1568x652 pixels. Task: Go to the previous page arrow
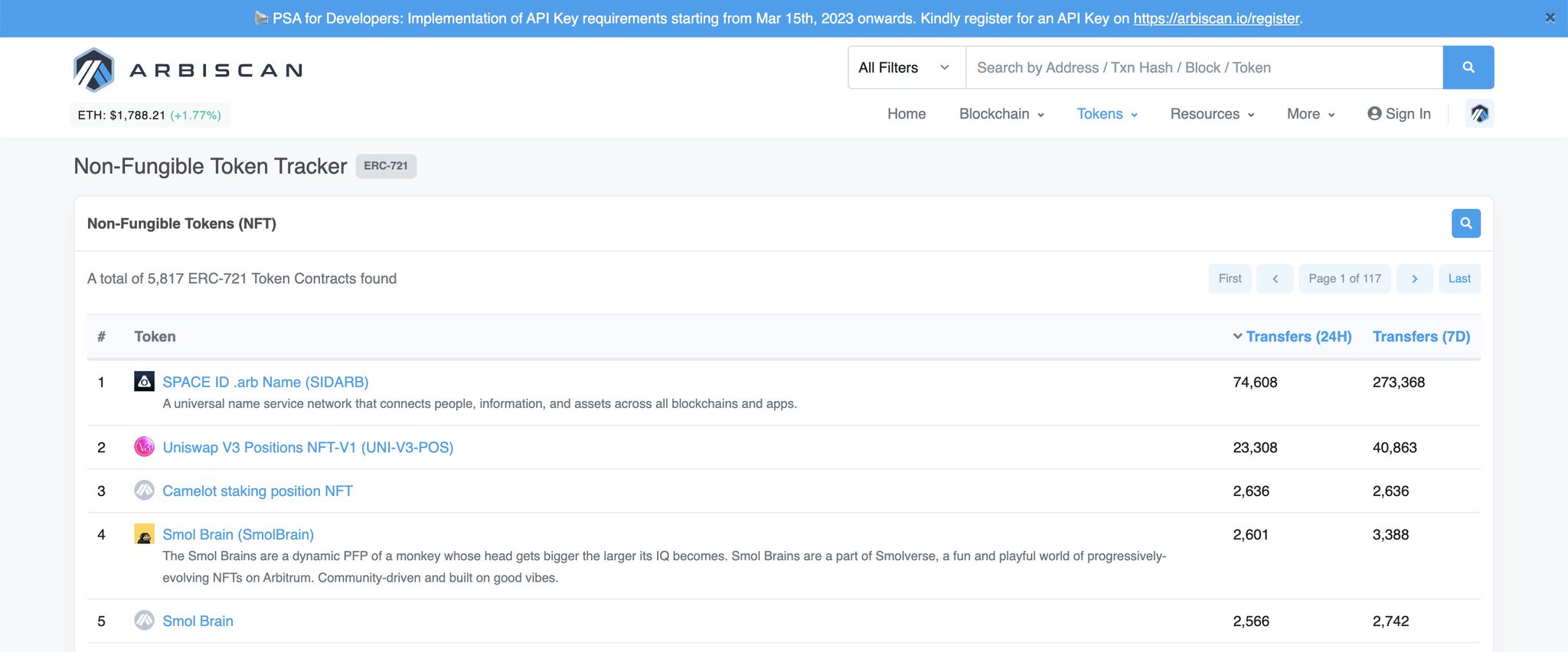click(x=1275, y=279)
